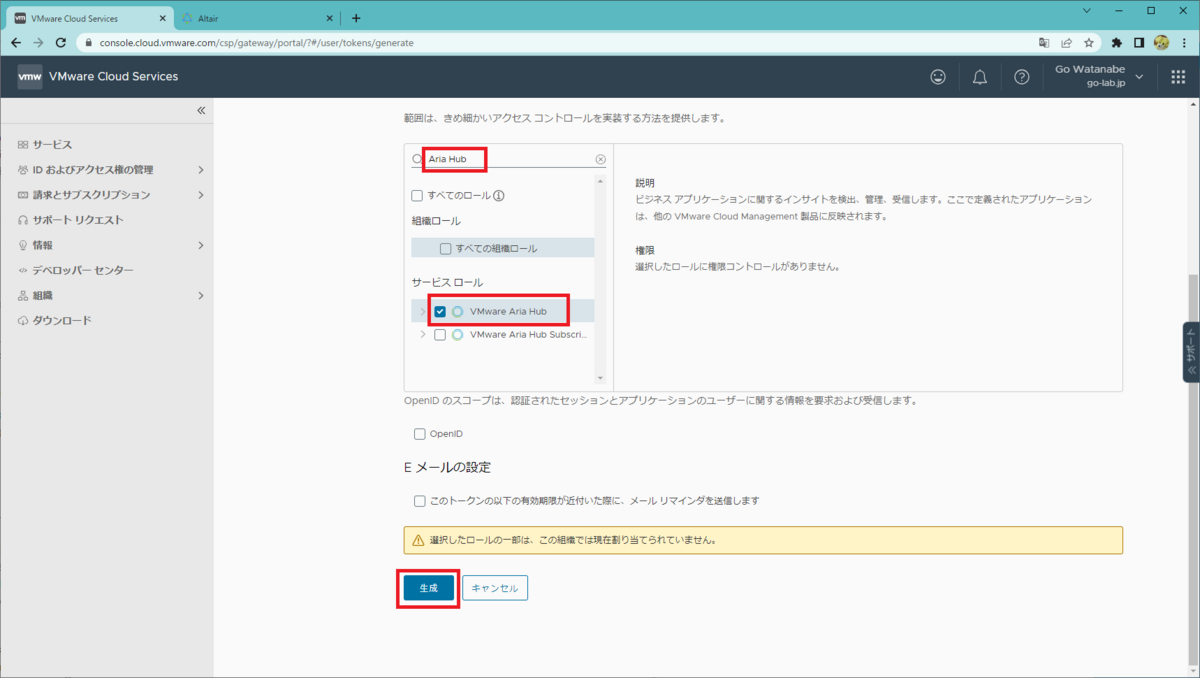Open the notifications bell

[x=980, y=77]
